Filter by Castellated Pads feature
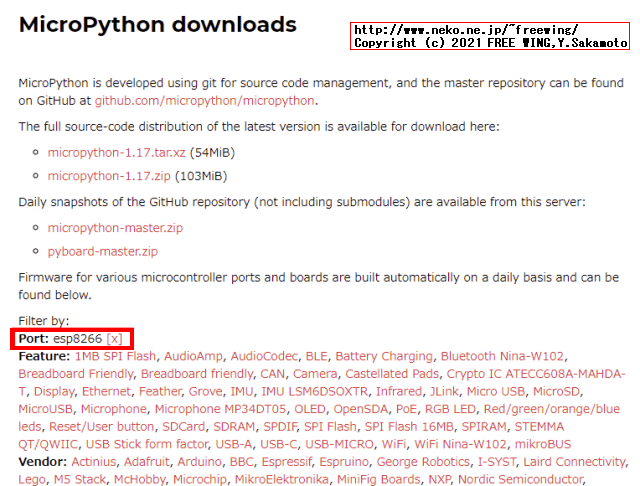Viewport: 640px width, 486px height. coord(392,374)
